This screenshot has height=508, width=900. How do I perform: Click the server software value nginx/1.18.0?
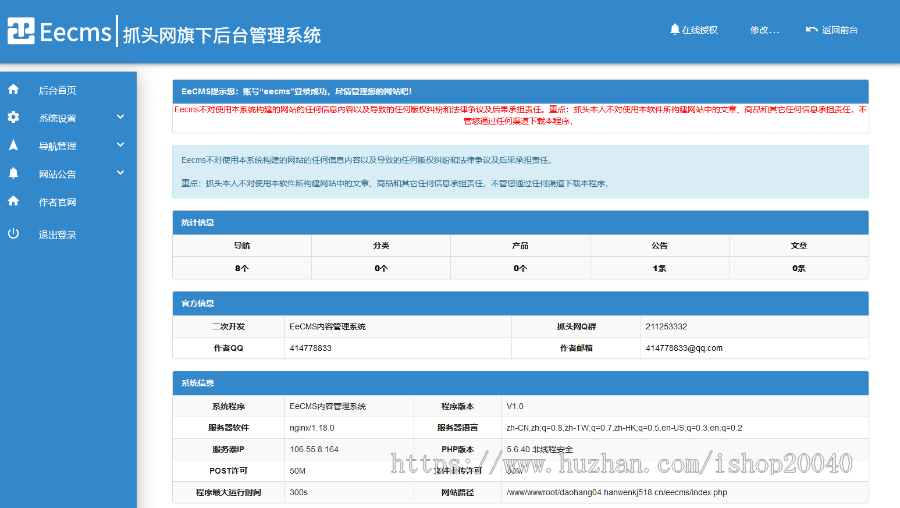312,428
